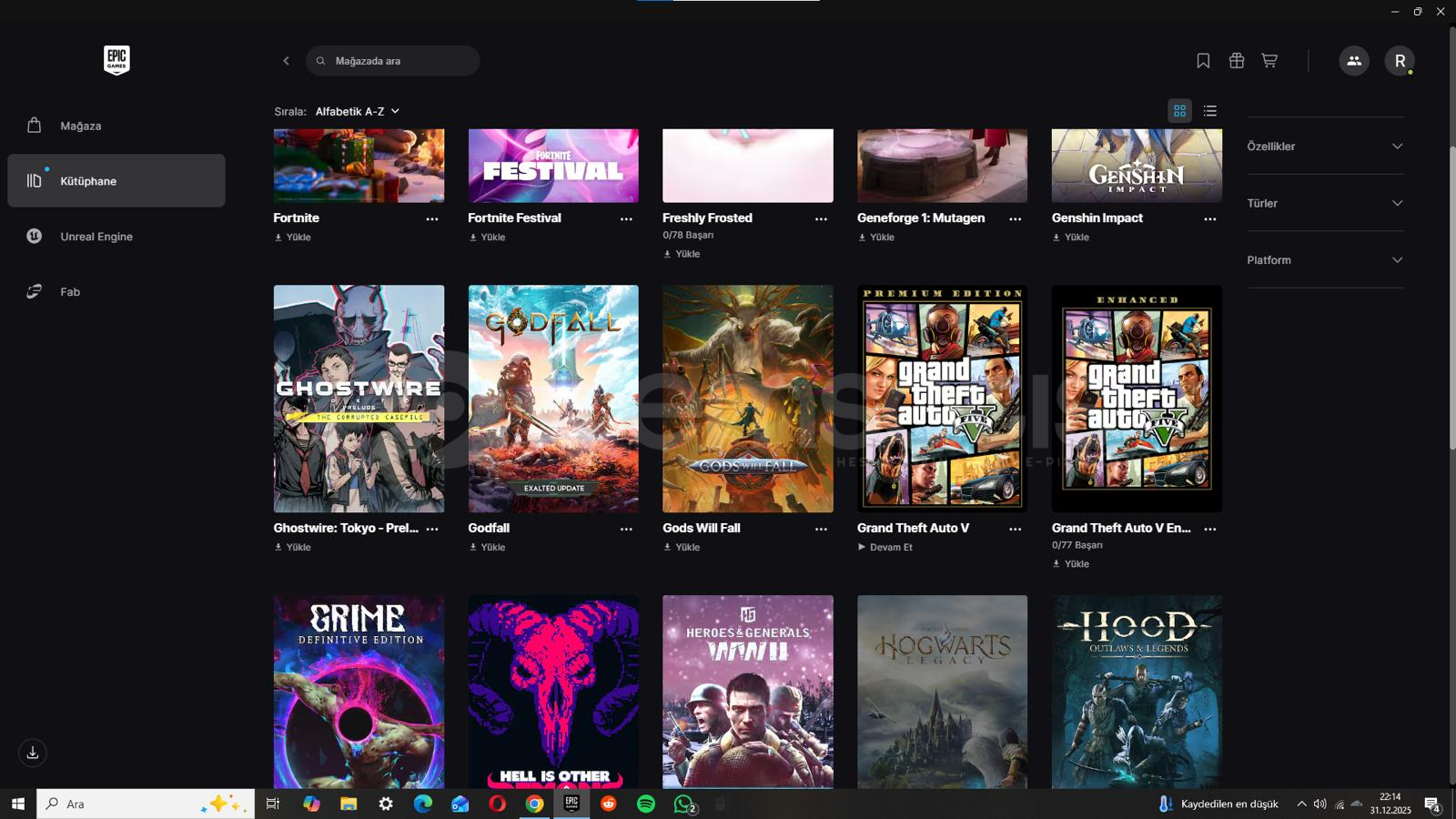Open more options for Gods Will Fall
The image size is (1456, 819).
(821, 529)
